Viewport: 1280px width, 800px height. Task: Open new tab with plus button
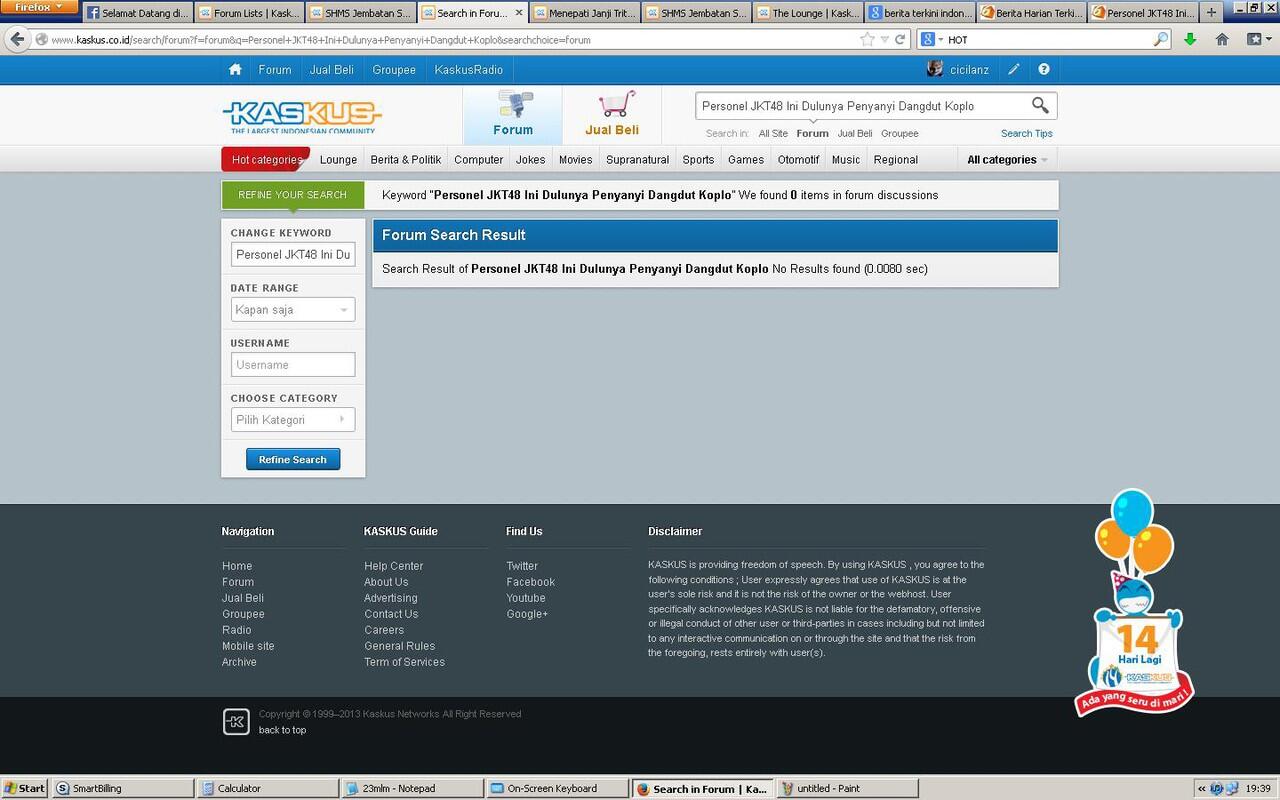(x=1211, y=13)
